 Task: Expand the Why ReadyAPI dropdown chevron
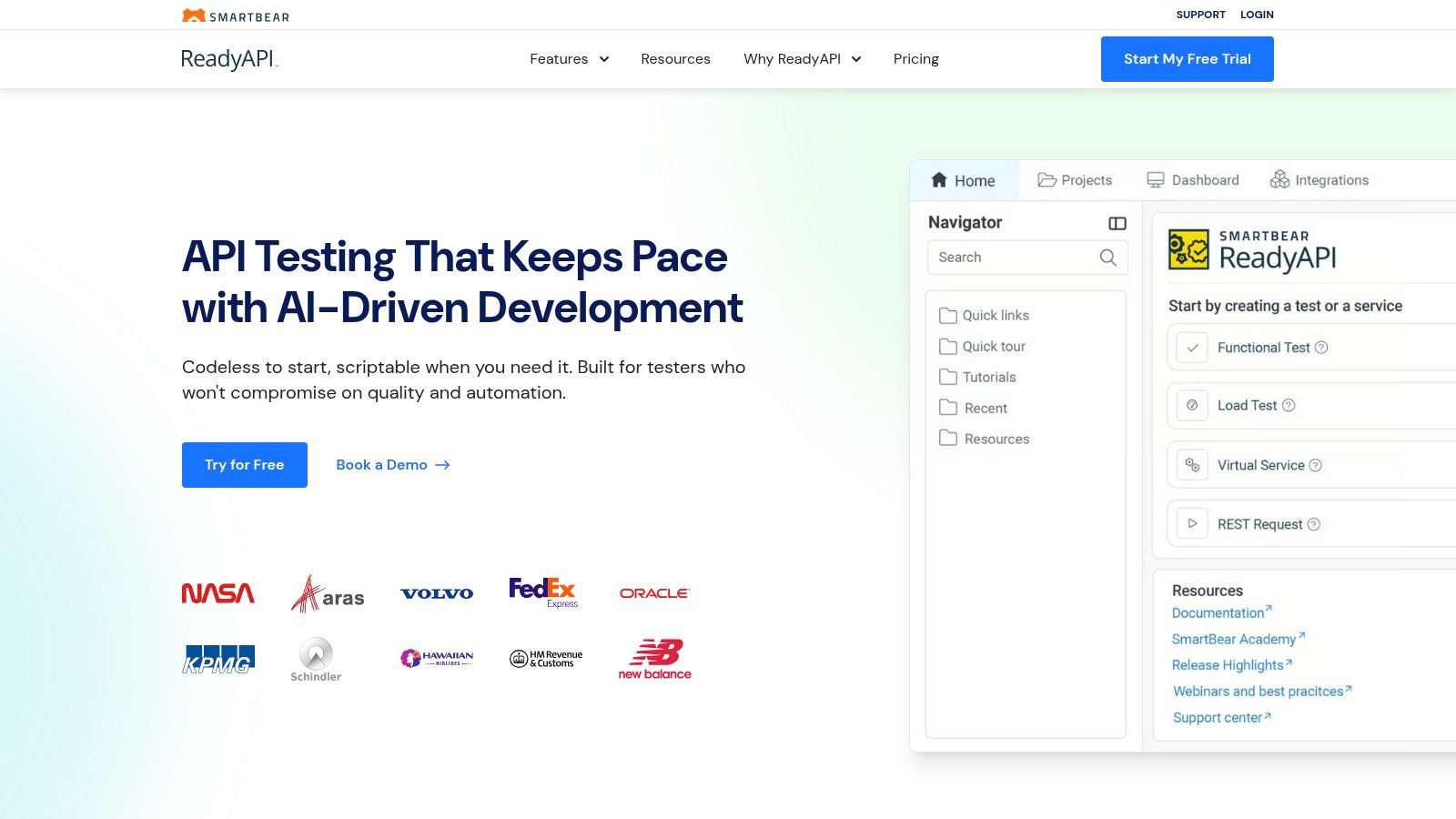(x=856, y=59)
